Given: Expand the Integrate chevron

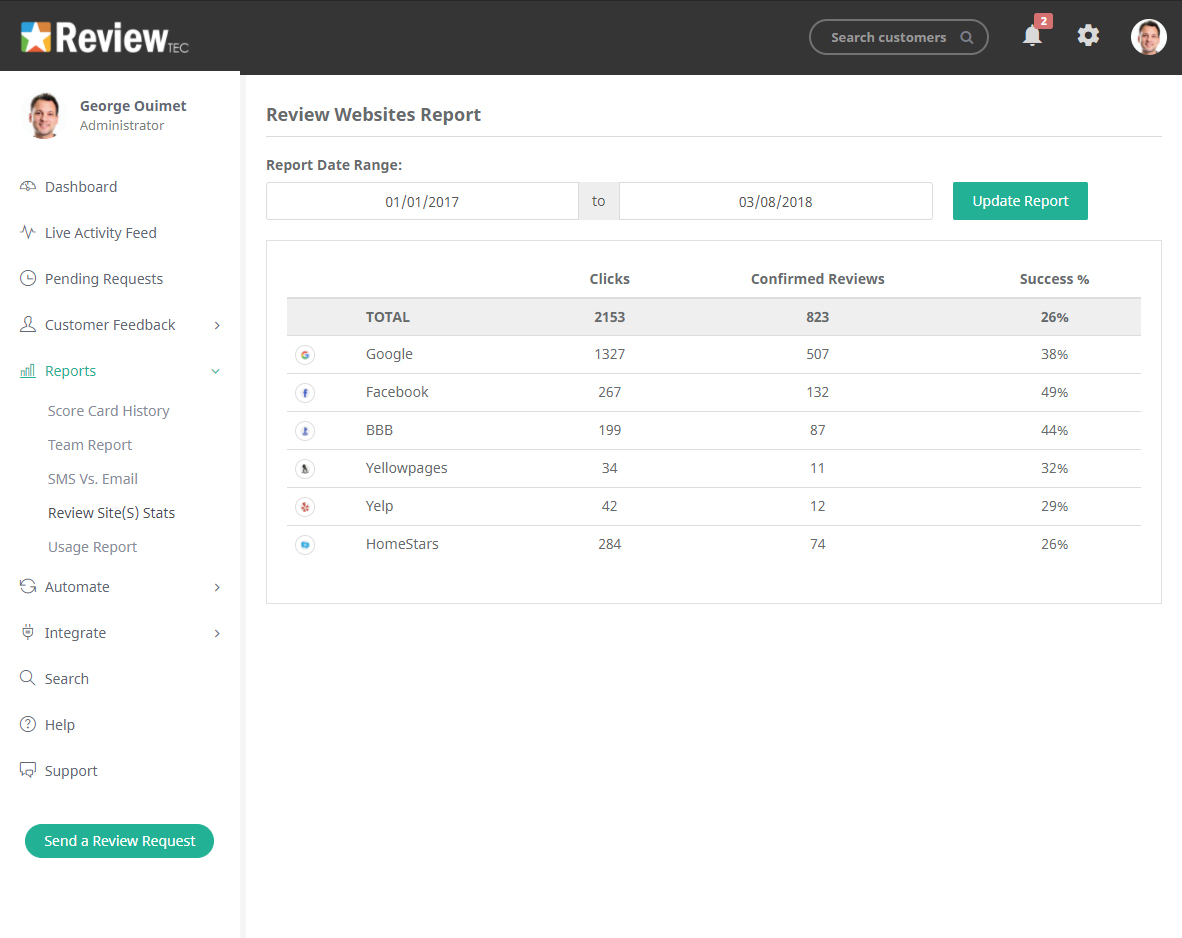Looking at the screenshot, I should coord(217,633).
